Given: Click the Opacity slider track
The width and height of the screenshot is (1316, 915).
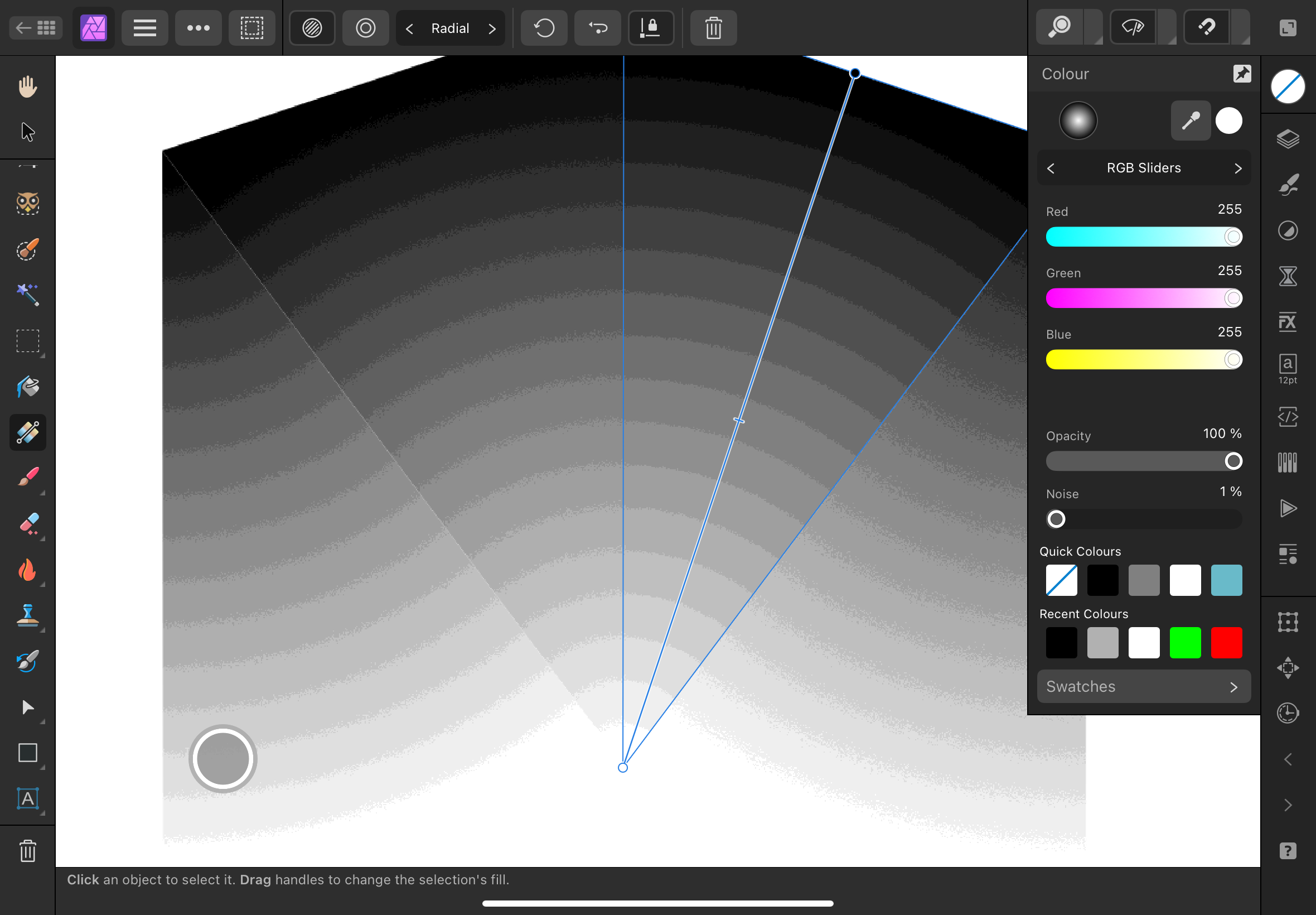Looking at the screenshot, I should pyautogui.click(x=1144, y=461).
